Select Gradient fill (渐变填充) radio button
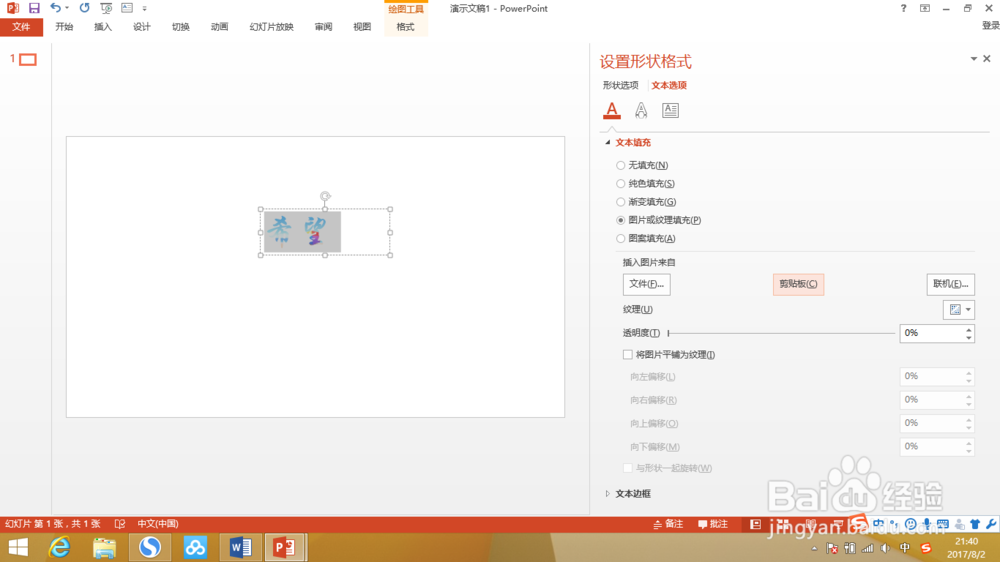 [621, 202]
